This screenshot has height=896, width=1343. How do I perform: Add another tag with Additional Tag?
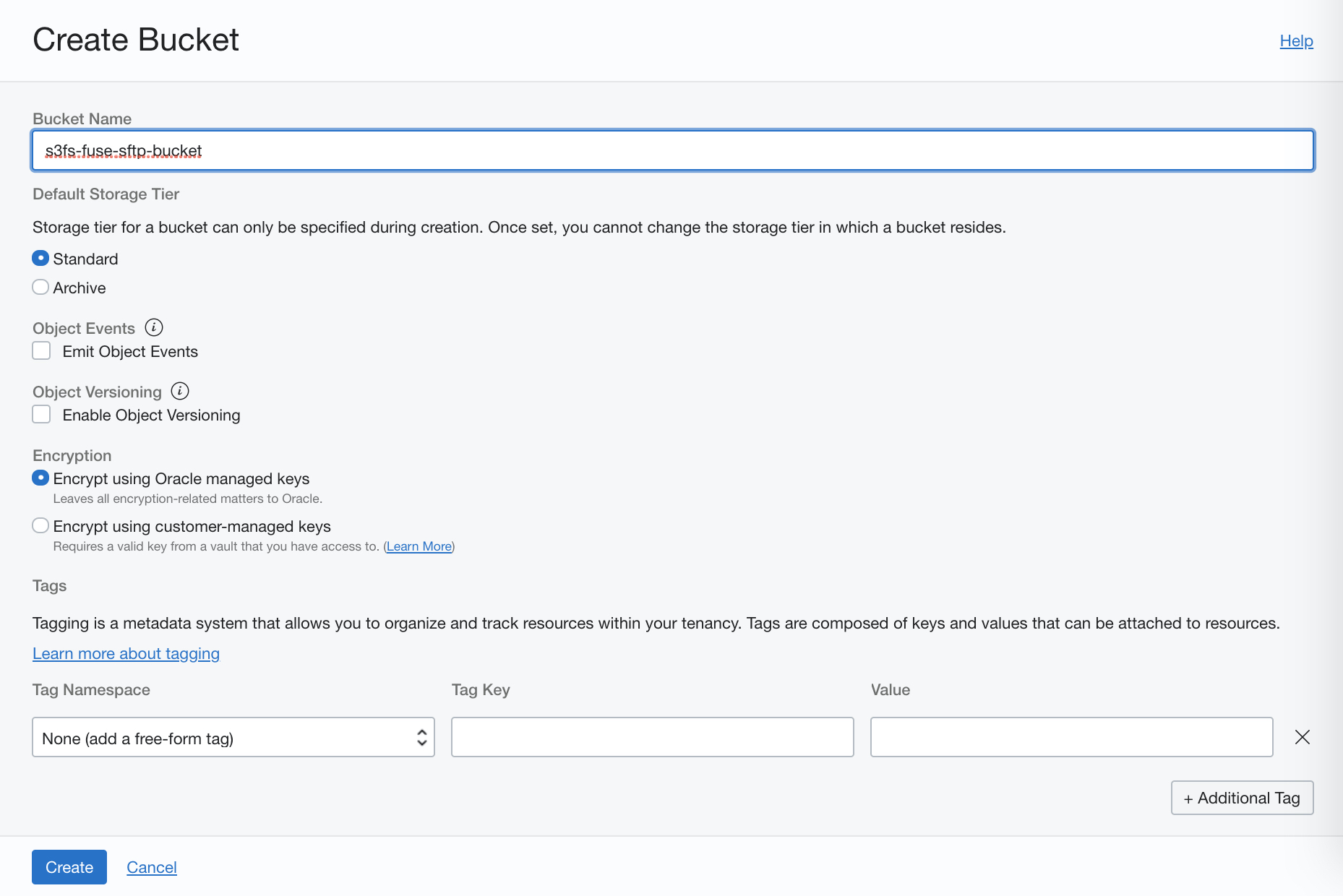click(1242, 798)
